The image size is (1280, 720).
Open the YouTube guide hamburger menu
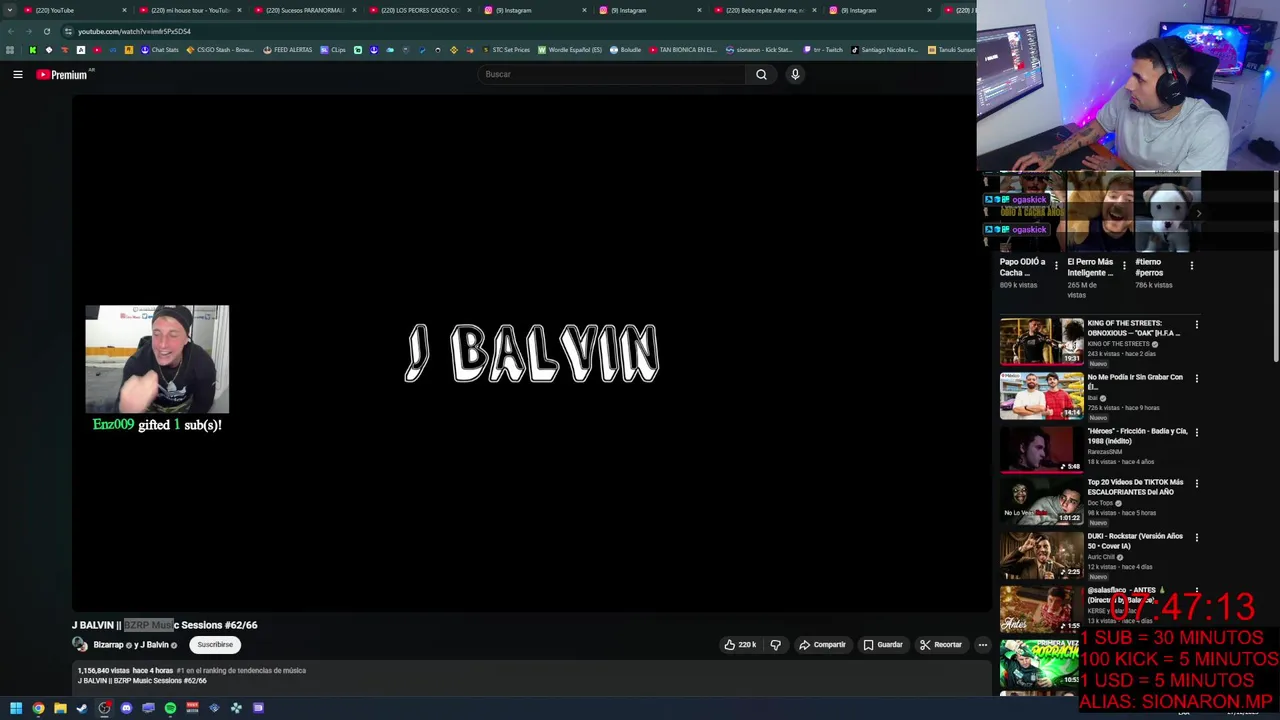pyautogui.click(x=18, y=74)
